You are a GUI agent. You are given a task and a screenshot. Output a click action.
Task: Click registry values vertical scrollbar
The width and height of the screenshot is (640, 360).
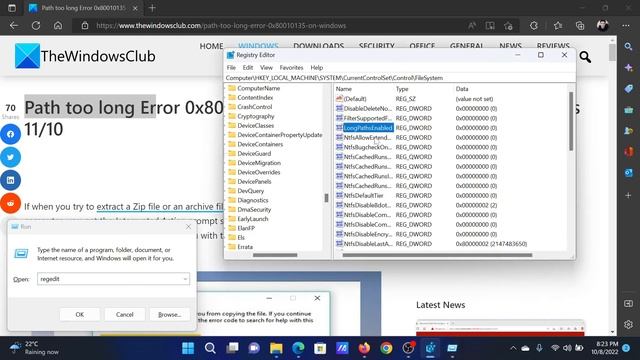(571, 120)
